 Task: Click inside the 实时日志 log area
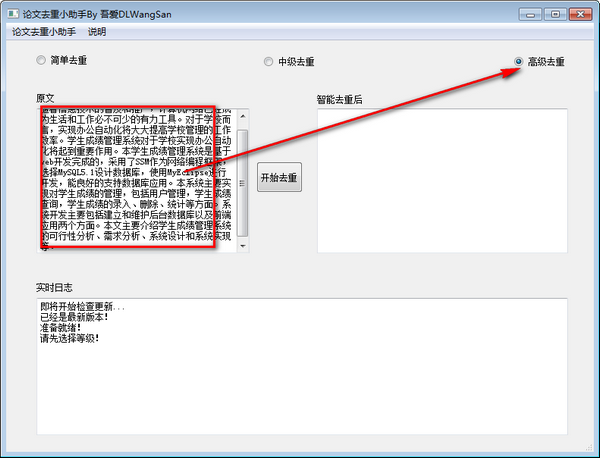pos(300,380)
